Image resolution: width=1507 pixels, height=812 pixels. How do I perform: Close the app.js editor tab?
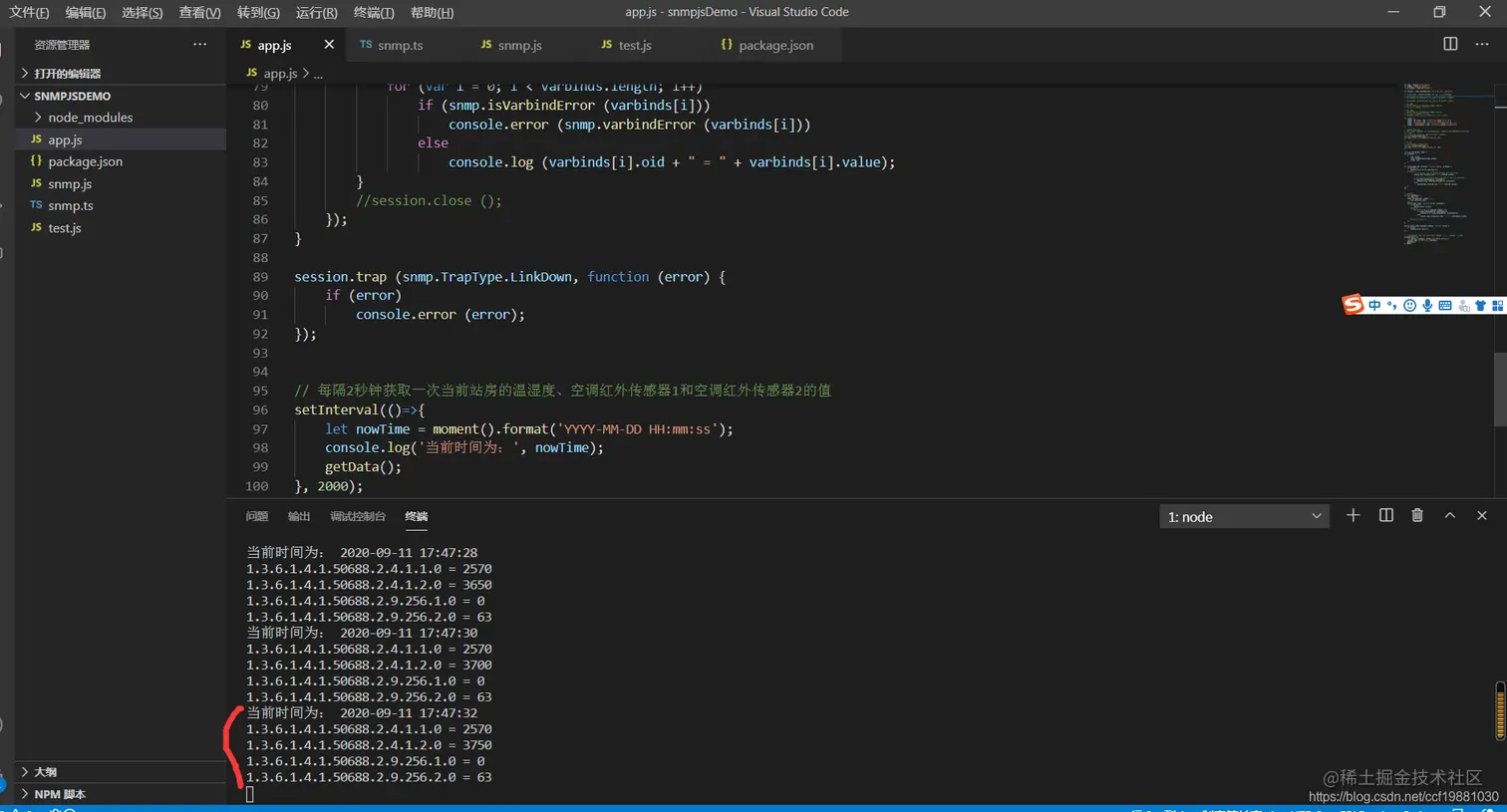(329, 45)
